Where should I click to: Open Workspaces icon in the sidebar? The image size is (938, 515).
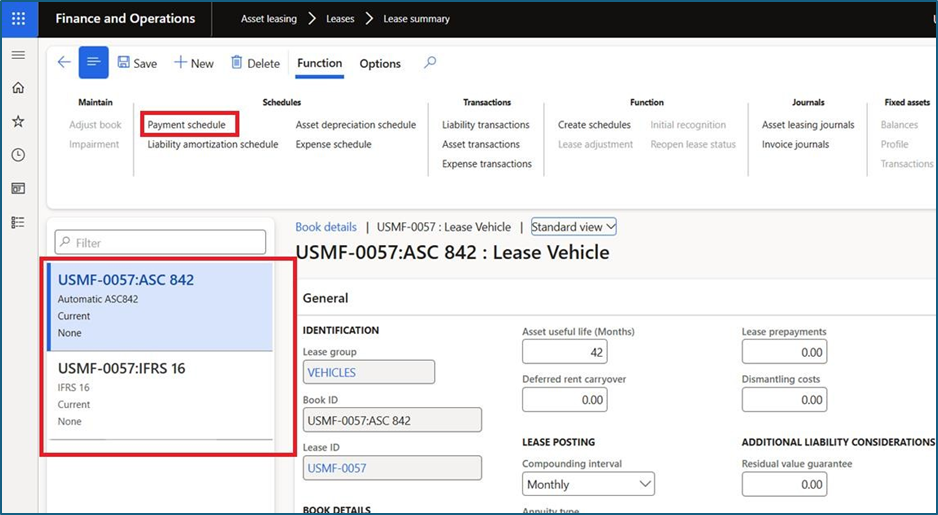(18, 188)
